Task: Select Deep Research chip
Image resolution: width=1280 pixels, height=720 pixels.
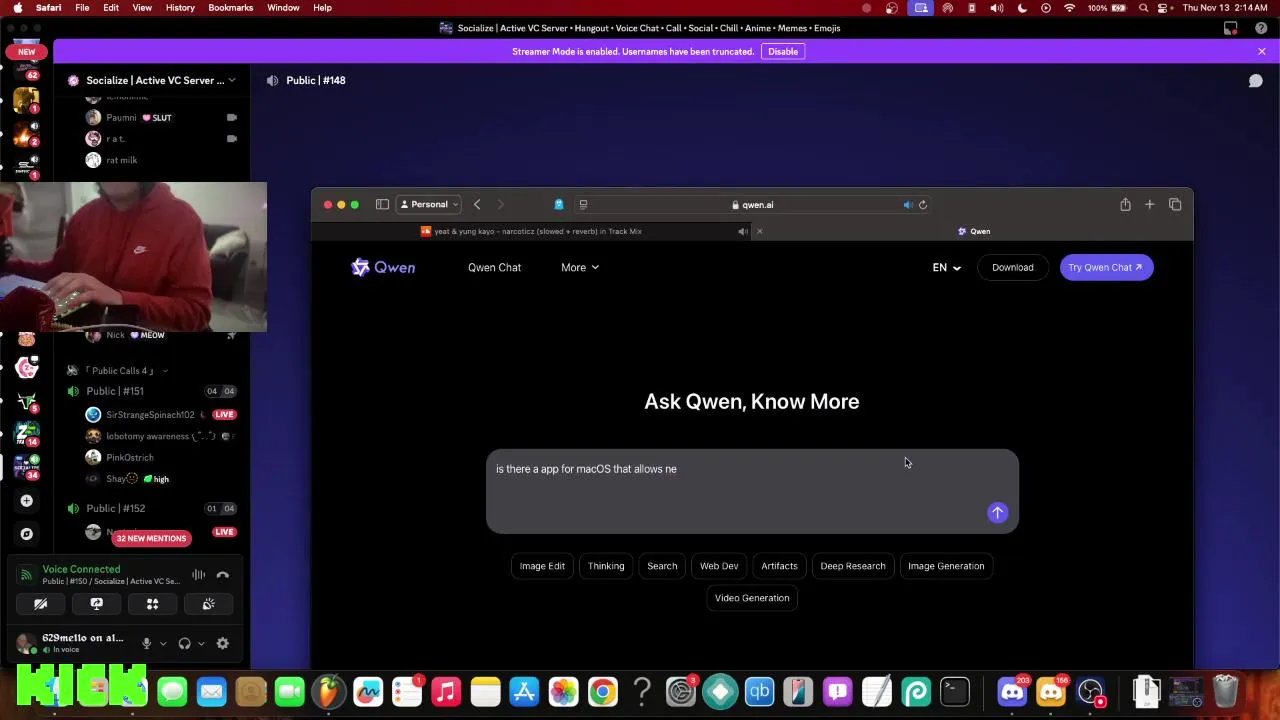Action: (x=853, y=566)
